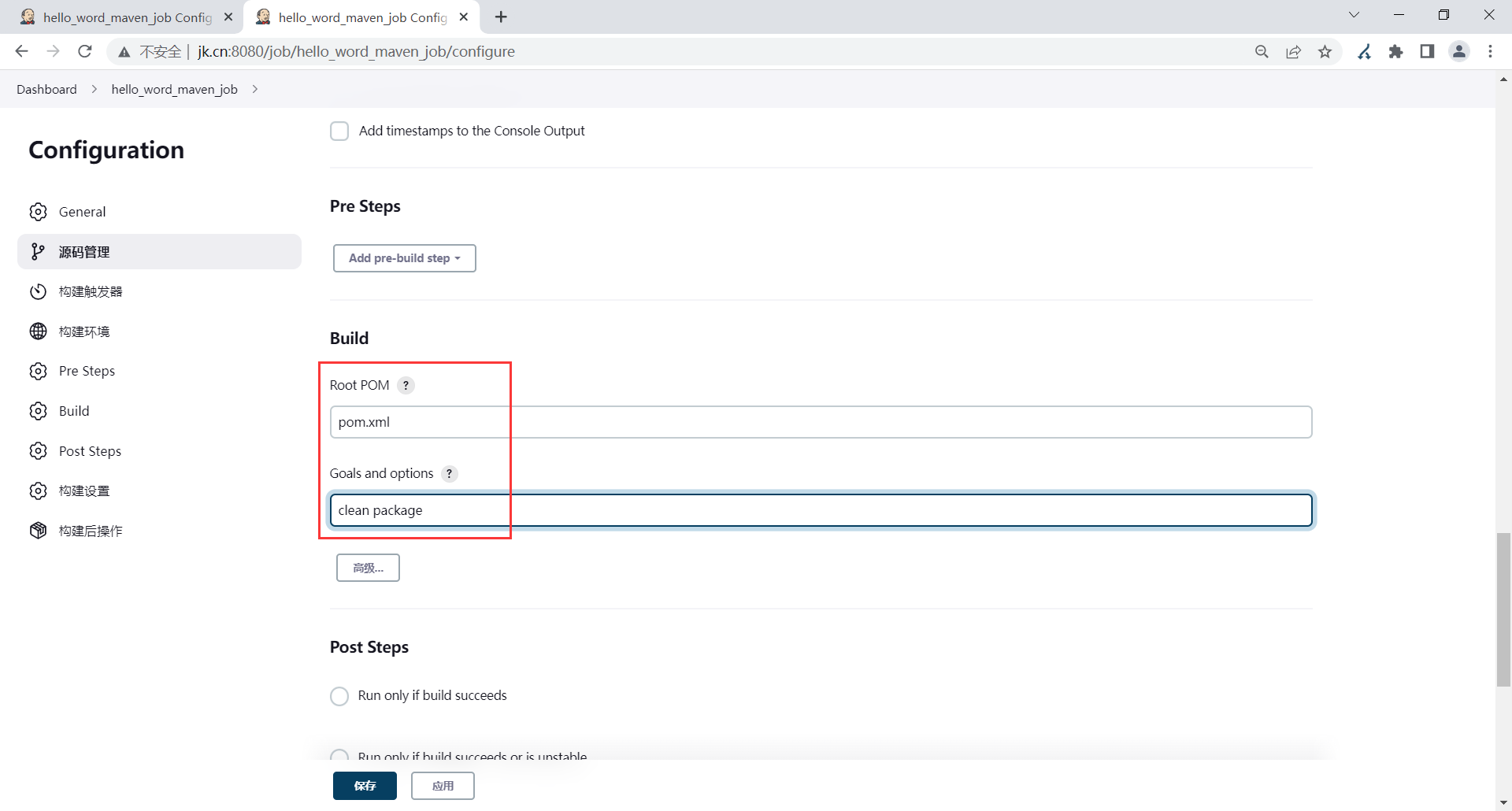Viewport: 1512px width, 811px height.
Task: Switch to the first hello_word_maven_job tab
Action: (x=126, y=17)
